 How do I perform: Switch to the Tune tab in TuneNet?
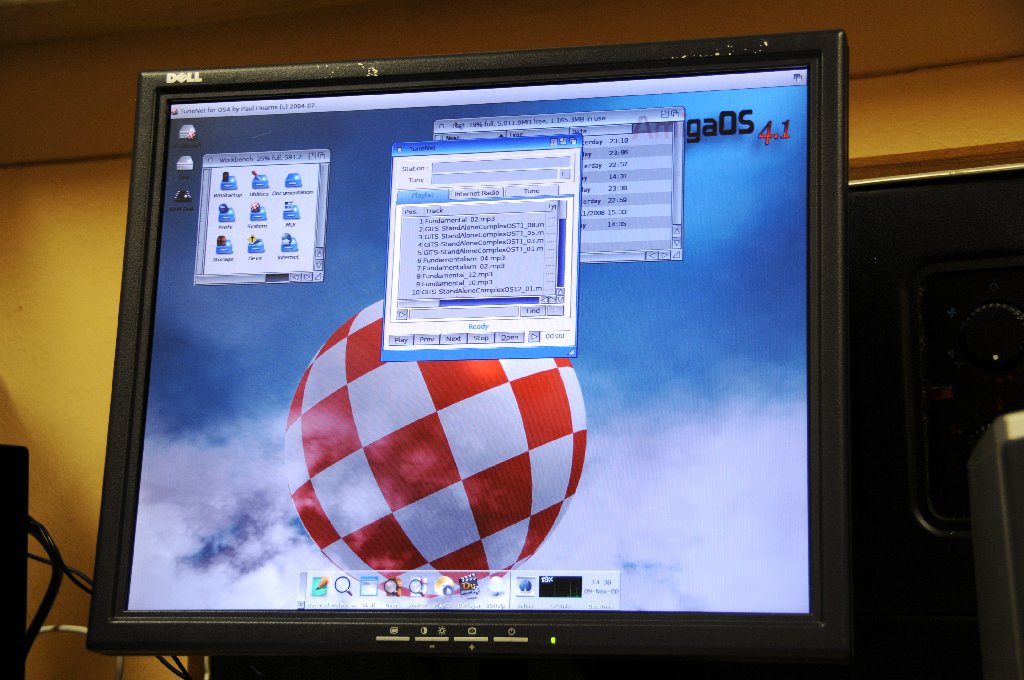(532, 191)
